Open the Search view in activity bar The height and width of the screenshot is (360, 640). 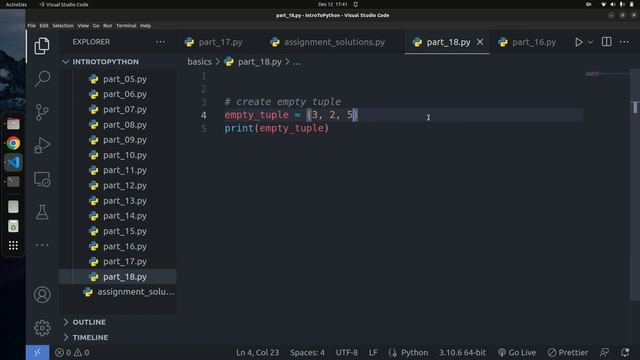pos(42,78)
